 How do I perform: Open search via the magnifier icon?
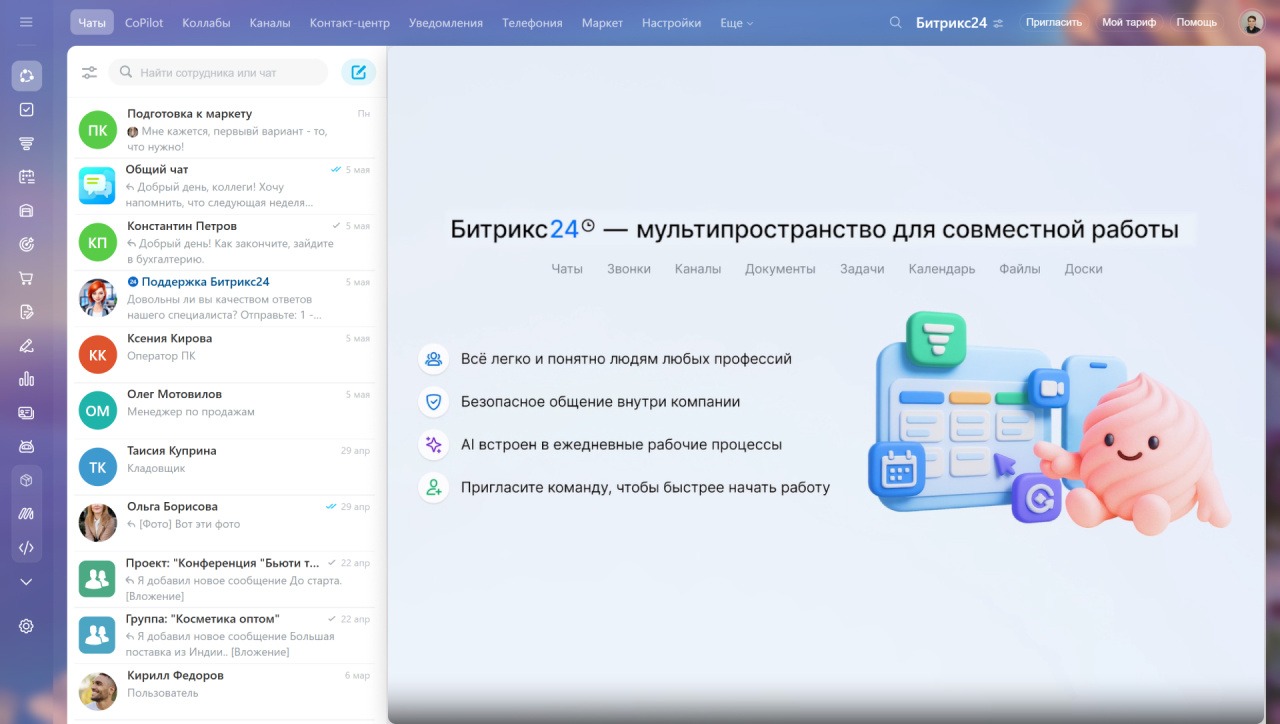(895, 21)
